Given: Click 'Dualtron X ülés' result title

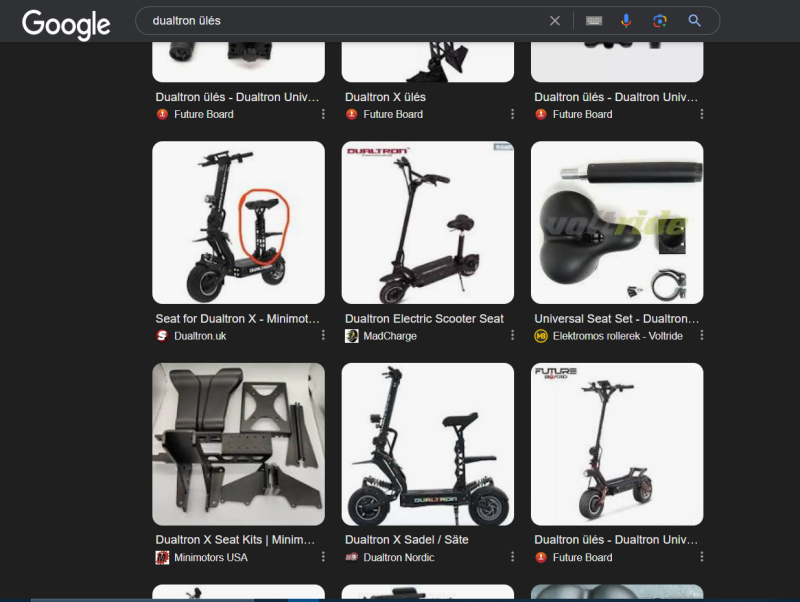Looking at the screenshot, I should pos(385,97).
